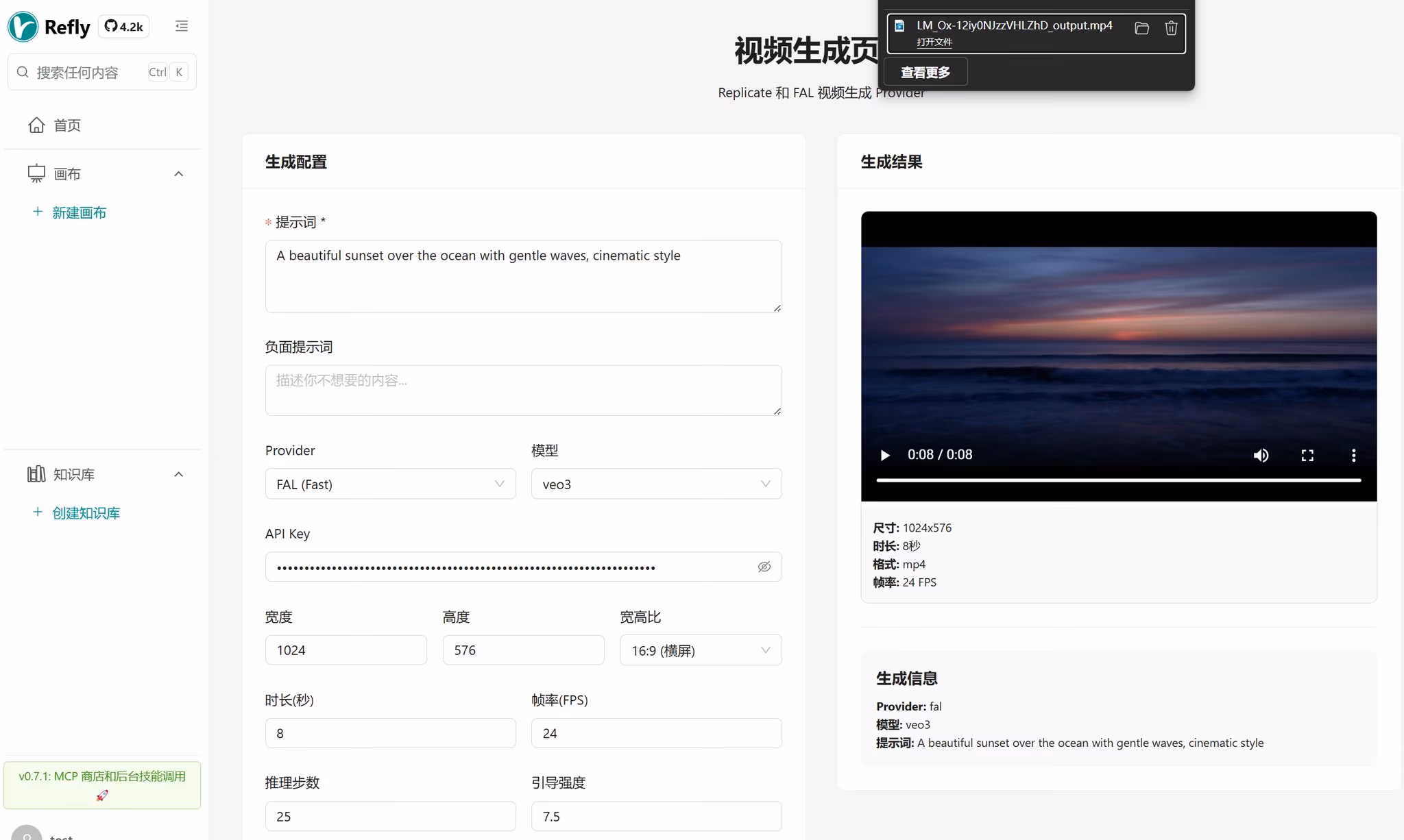Click the 负面提示词 textarea
Image resolution: width=1404 pixels, height=840 pixels.
[x=523, y=390]
